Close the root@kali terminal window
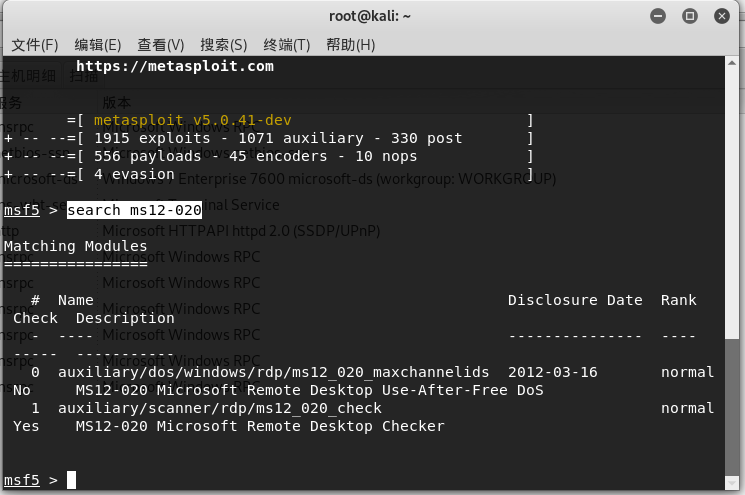Viewport: 745px width, 495px height. click(722, 16)
